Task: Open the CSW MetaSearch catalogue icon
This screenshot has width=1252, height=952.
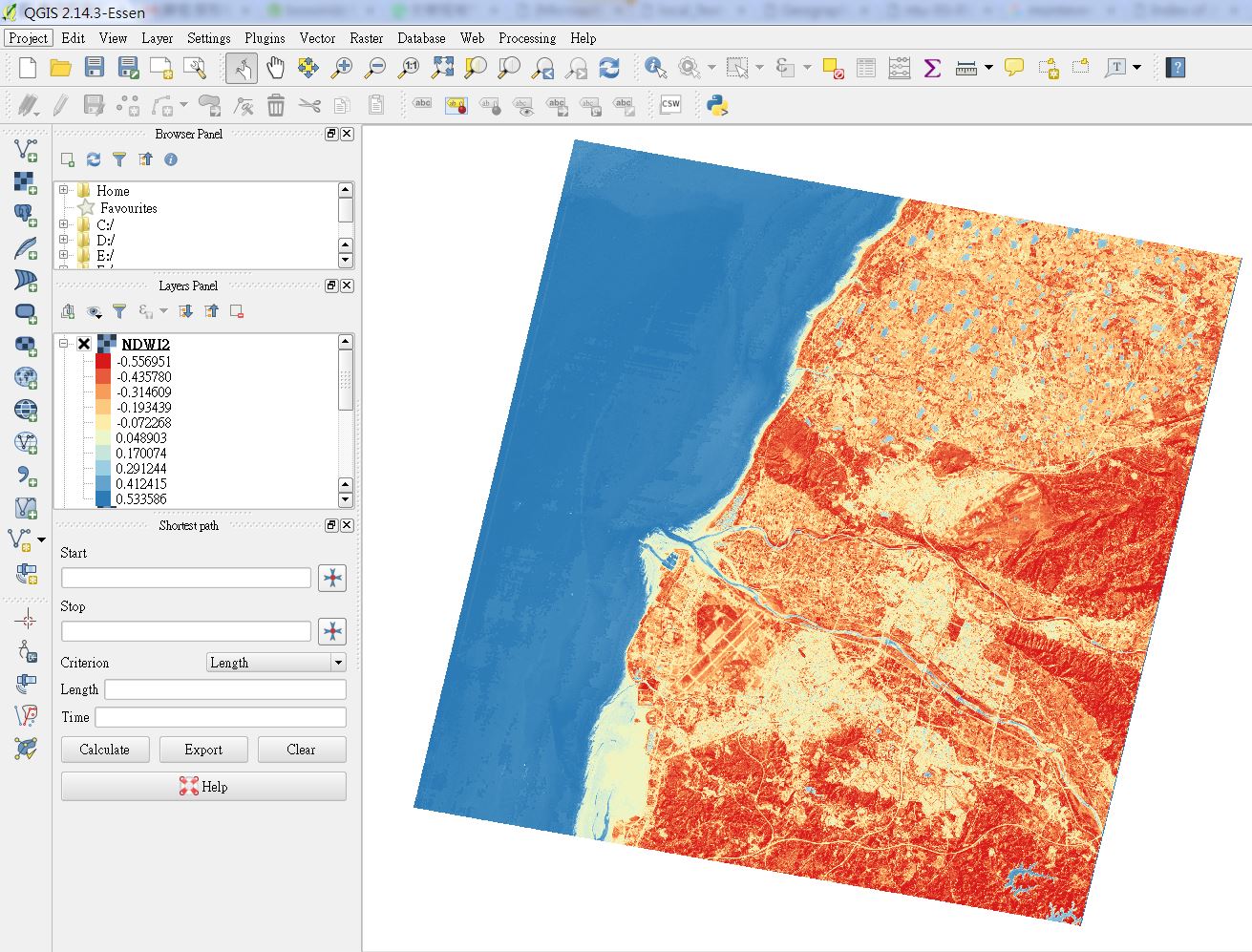Action: tap(670, 105)
